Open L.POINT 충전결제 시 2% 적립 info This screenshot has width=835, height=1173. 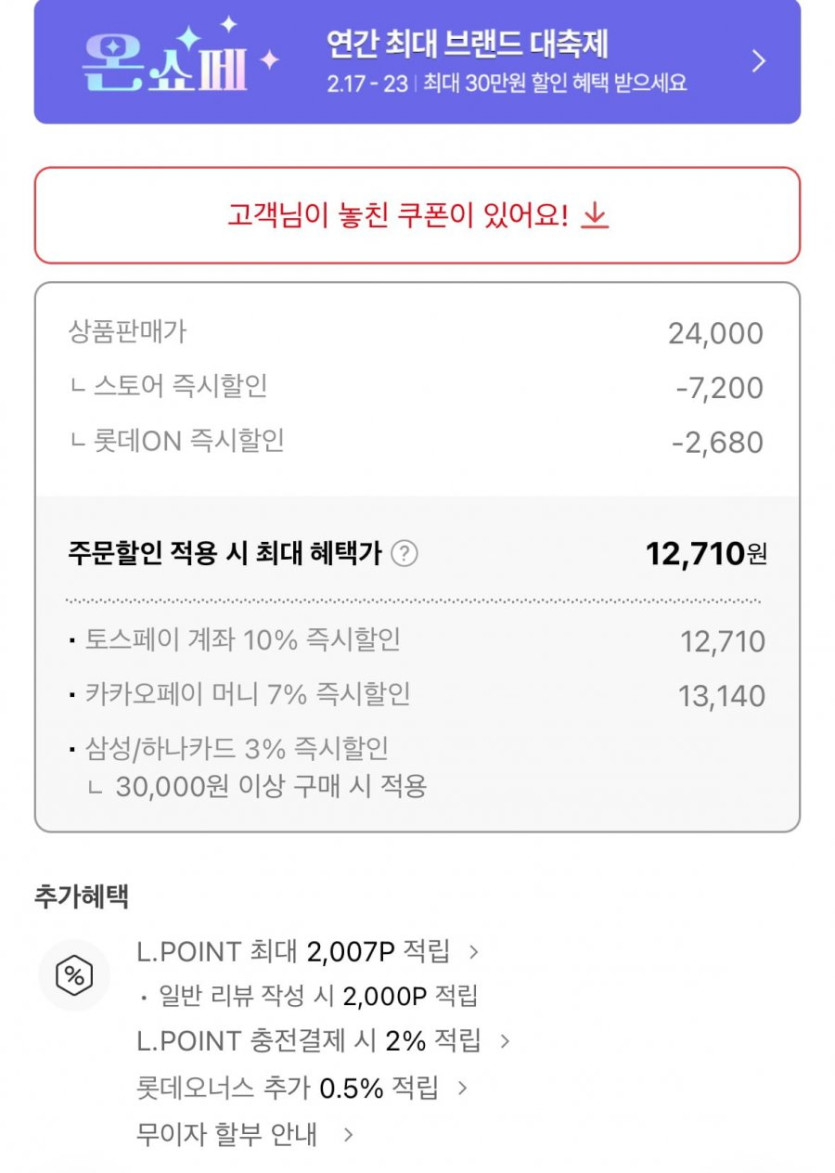point(308,1040)
